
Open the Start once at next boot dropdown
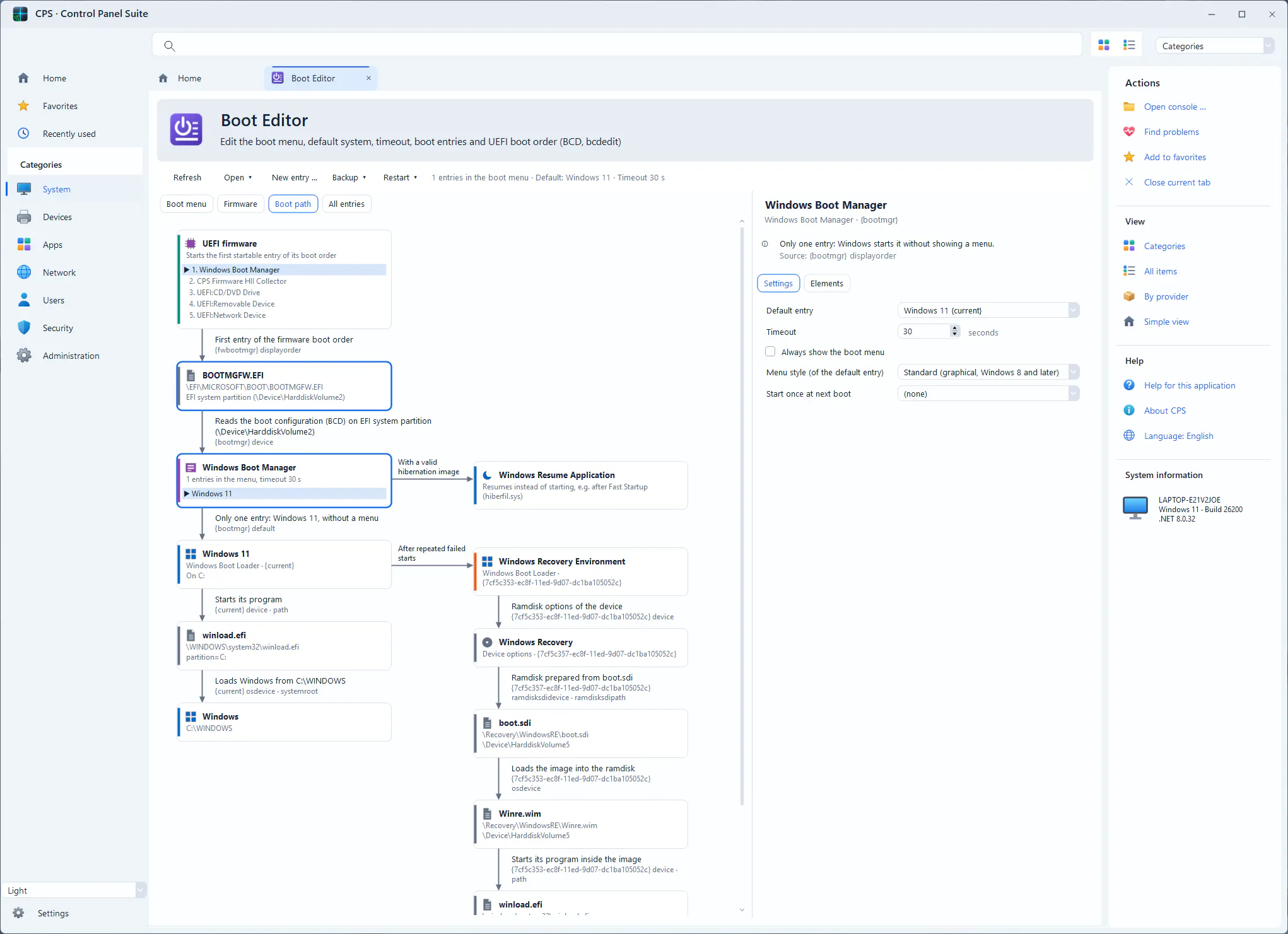[988, 394]
